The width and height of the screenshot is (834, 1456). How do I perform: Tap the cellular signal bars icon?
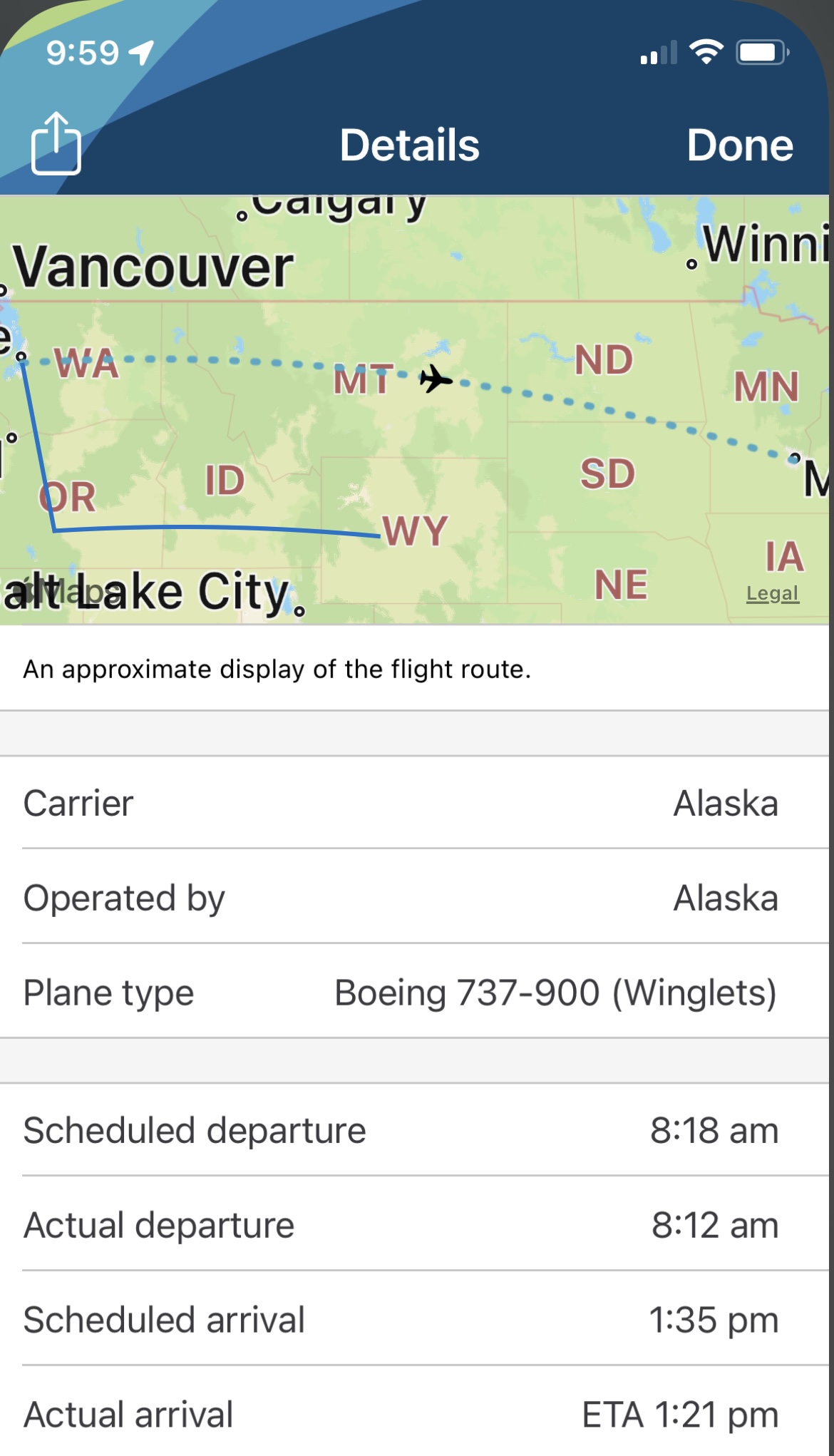point(658,53)
